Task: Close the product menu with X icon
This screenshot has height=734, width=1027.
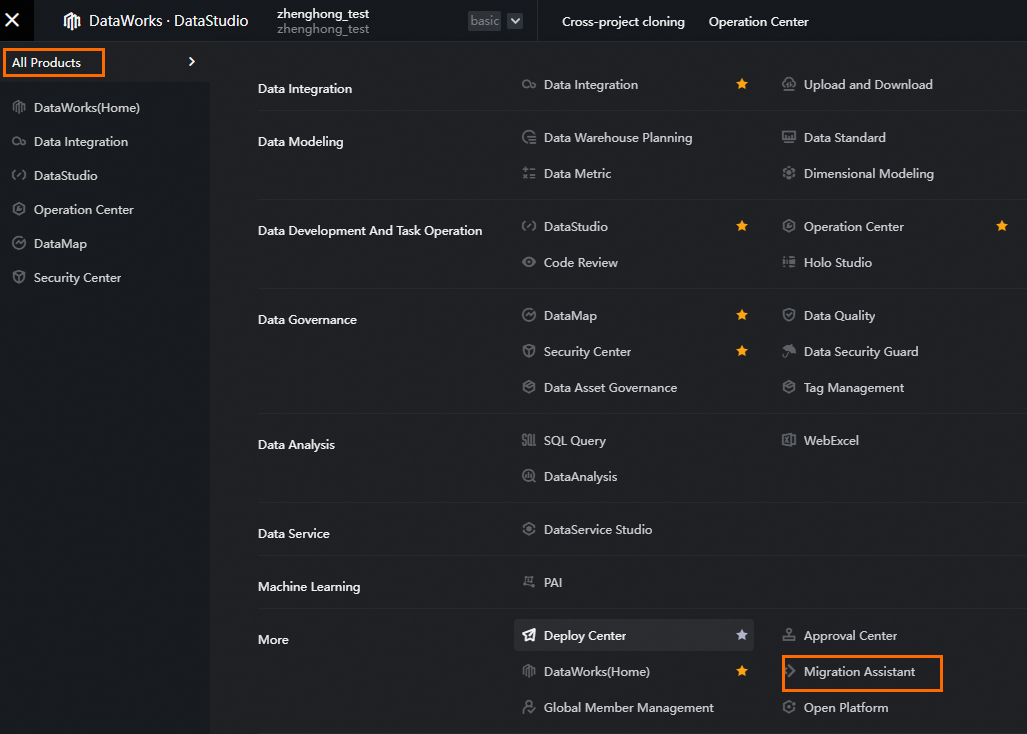Action: (x=13, y=20)
